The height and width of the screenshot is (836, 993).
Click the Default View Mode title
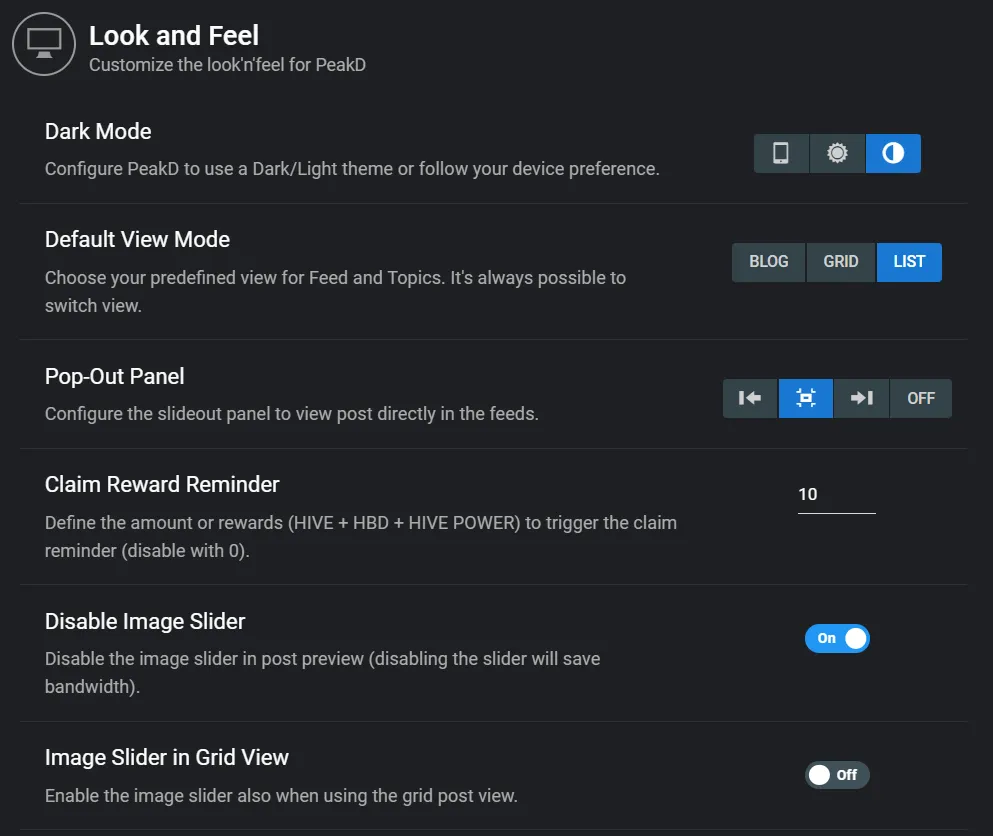pyautogui.click(x=137, y=239)
